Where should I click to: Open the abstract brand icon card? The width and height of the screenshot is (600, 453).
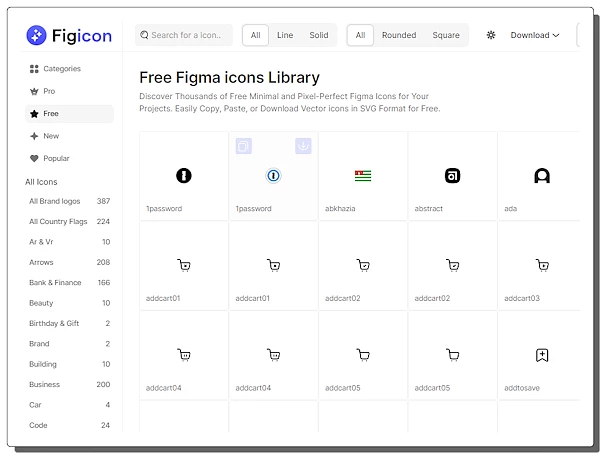pyautogui.click(x=452, y=176)
